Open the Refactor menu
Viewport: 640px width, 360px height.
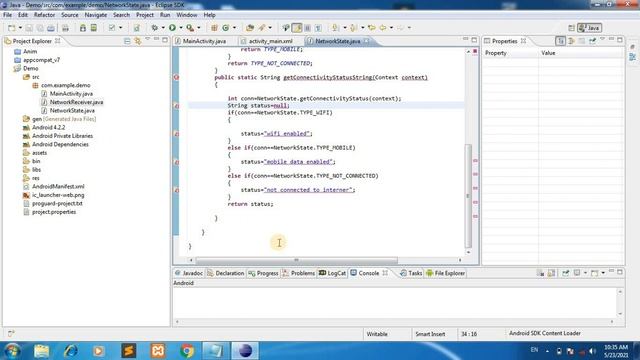point(44,15)
